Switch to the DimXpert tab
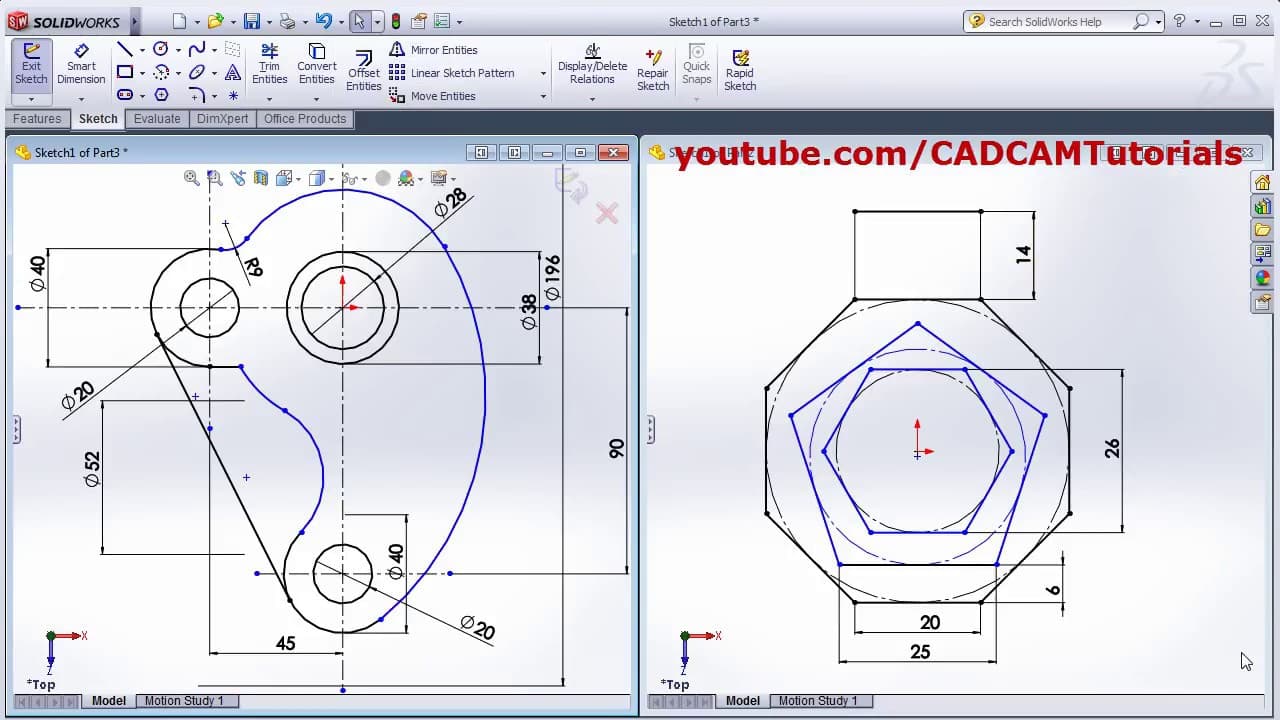 222,119
